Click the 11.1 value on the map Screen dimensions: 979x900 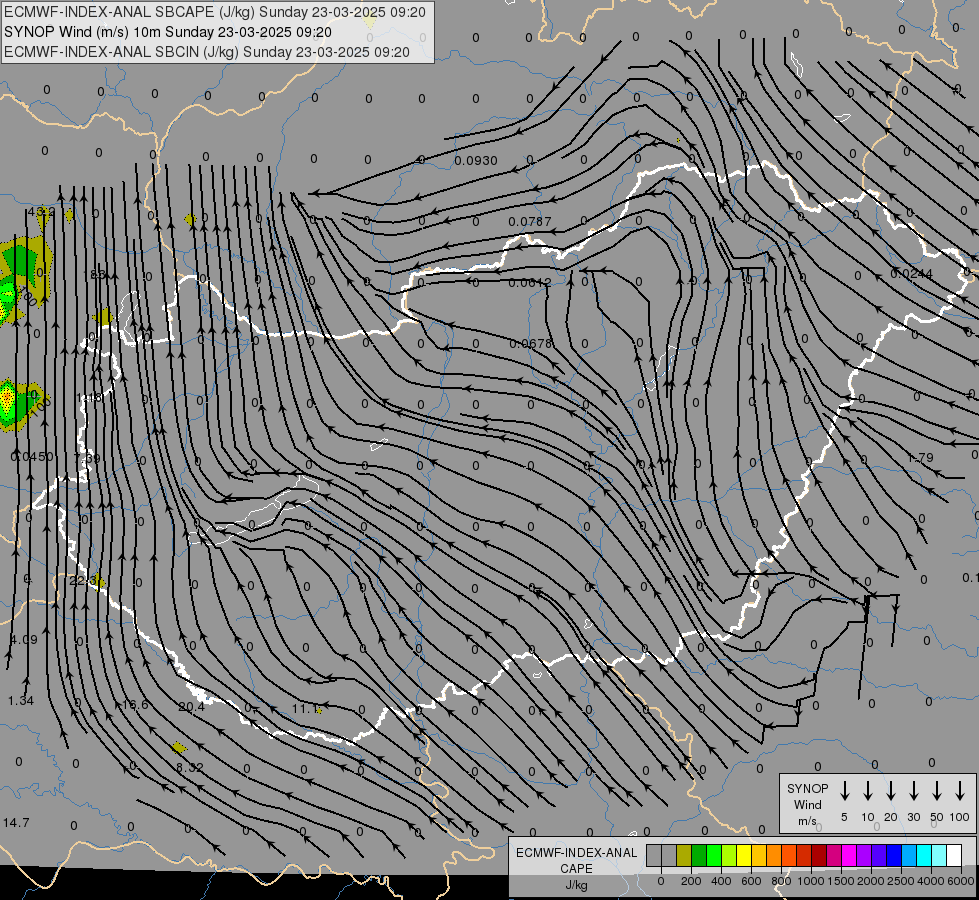tap(305, 708)
